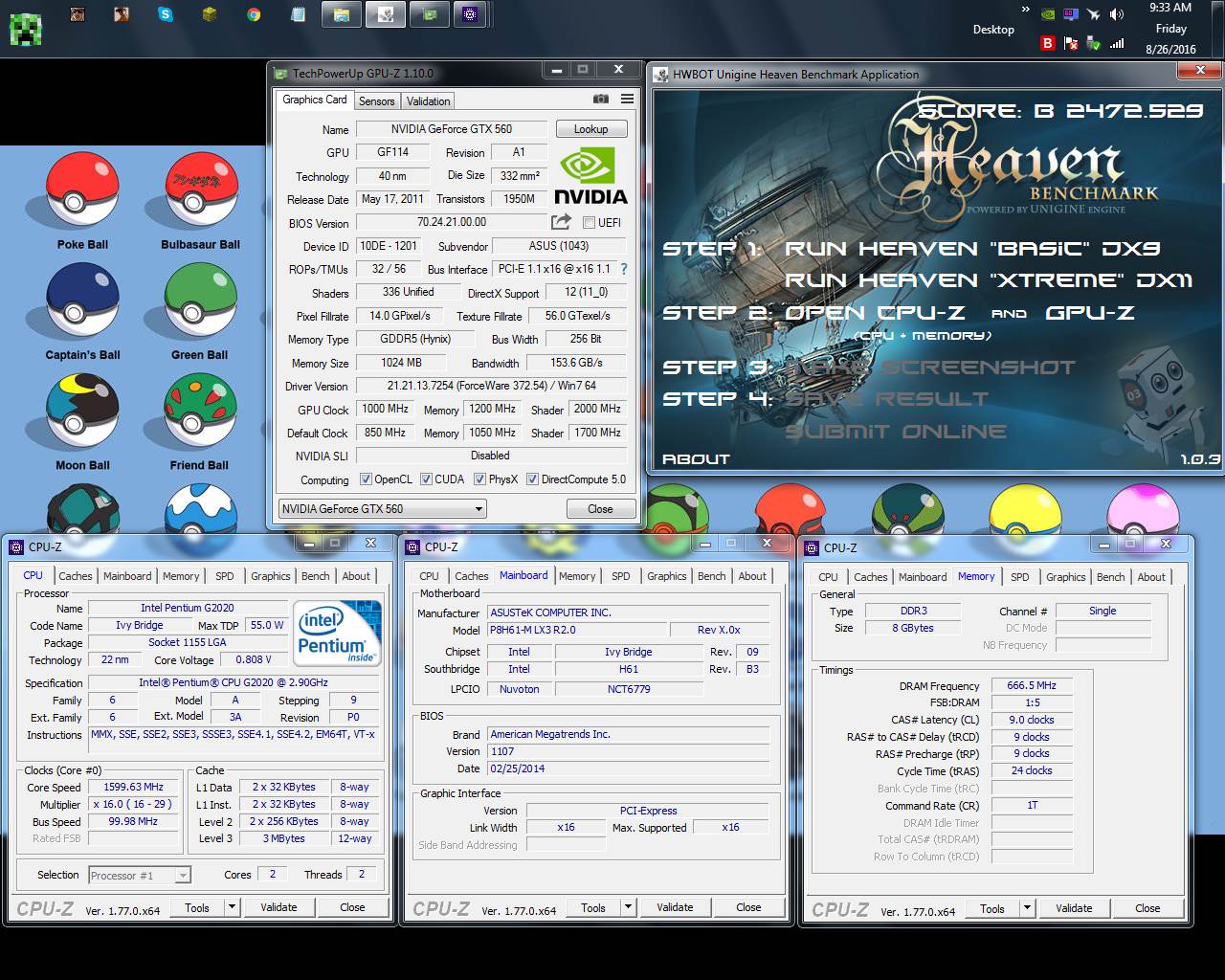Open Processor #1 selection dropdown
This screenshot has width=1225, height=980.
click(140, 875)
